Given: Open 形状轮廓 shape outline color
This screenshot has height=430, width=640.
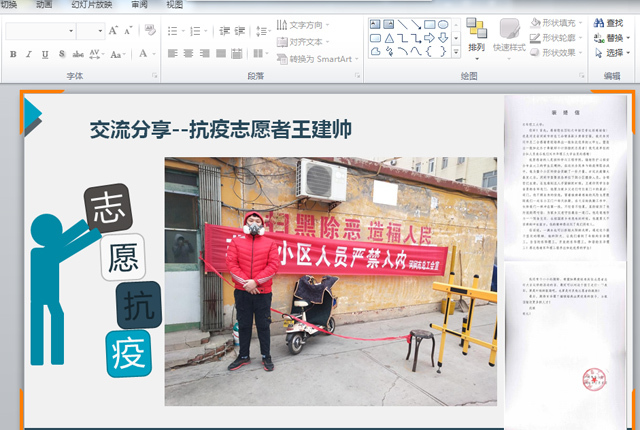Looking at the screenshot, I should point(557,38).
